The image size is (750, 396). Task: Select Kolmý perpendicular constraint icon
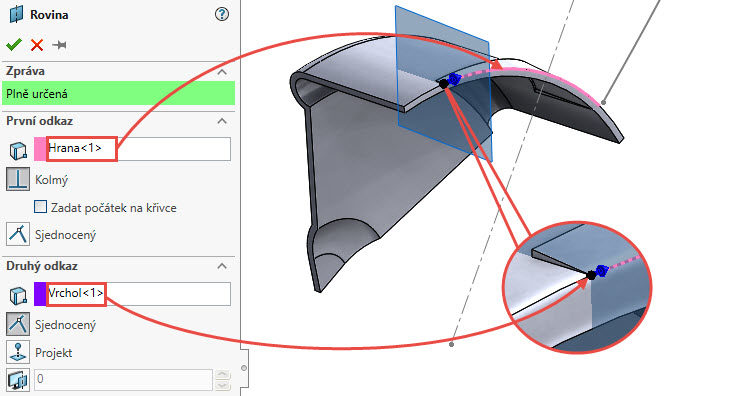click(x=18, y=179)
